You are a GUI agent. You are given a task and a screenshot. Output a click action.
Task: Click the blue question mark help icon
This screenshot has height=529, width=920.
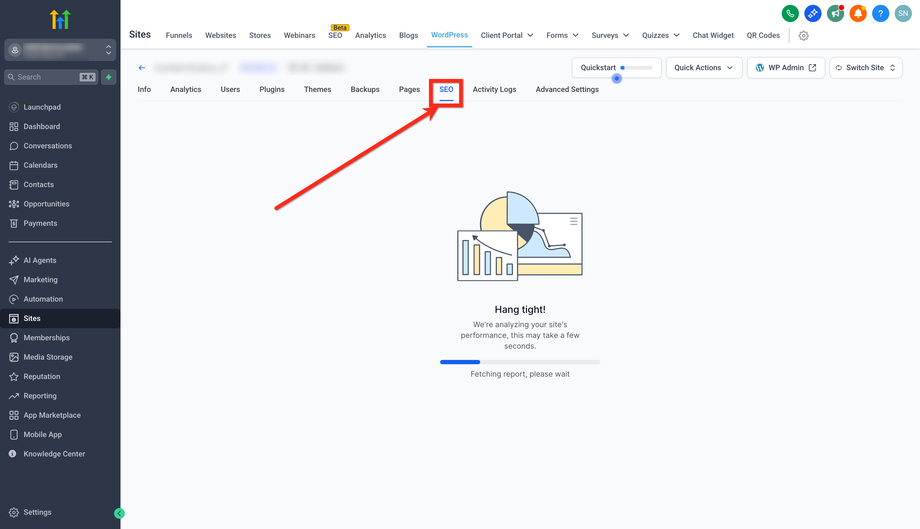[x=881, y=13]
